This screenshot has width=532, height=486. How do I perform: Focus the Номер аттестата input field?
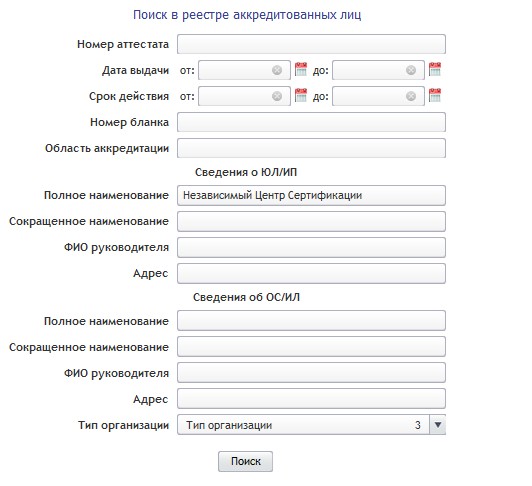click(x=311, y=44)
